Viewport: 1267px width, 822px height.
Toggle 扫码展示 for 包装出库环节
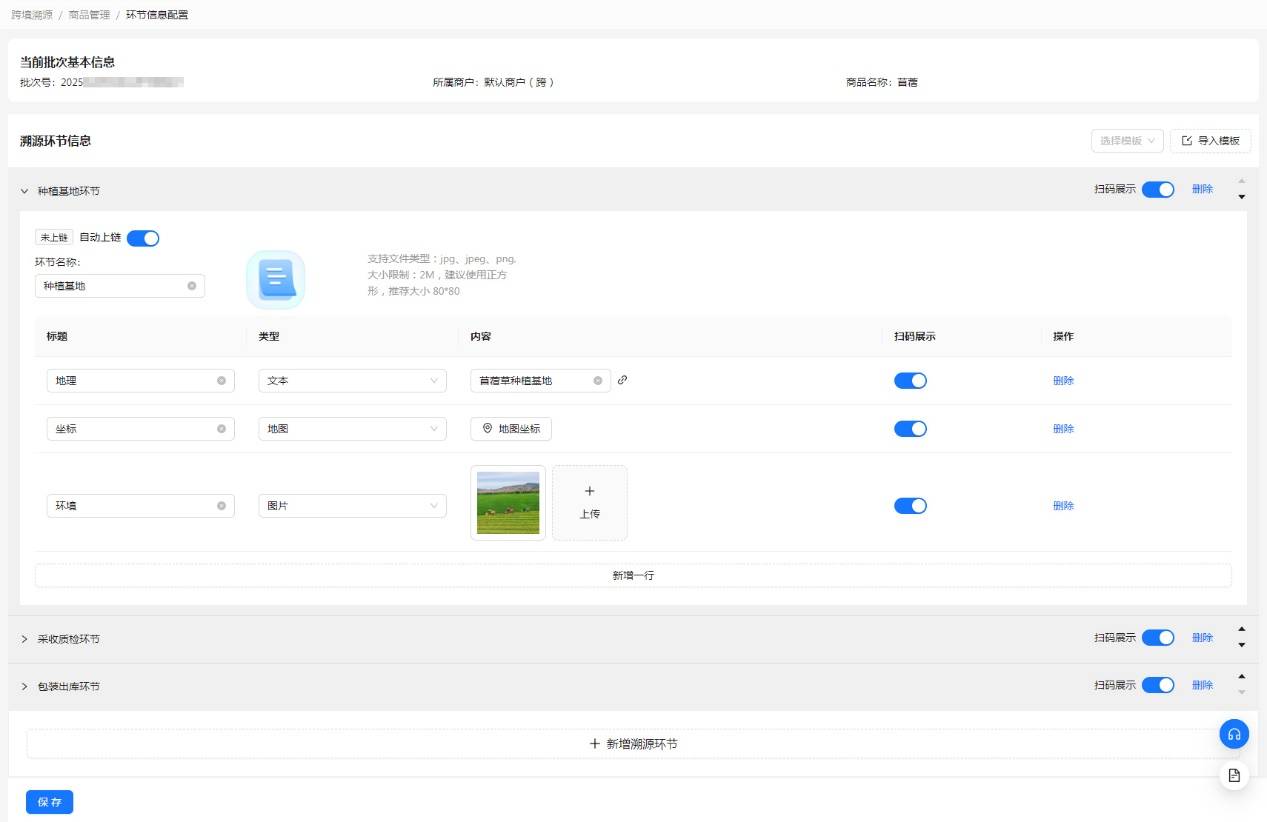[1158, 685]
